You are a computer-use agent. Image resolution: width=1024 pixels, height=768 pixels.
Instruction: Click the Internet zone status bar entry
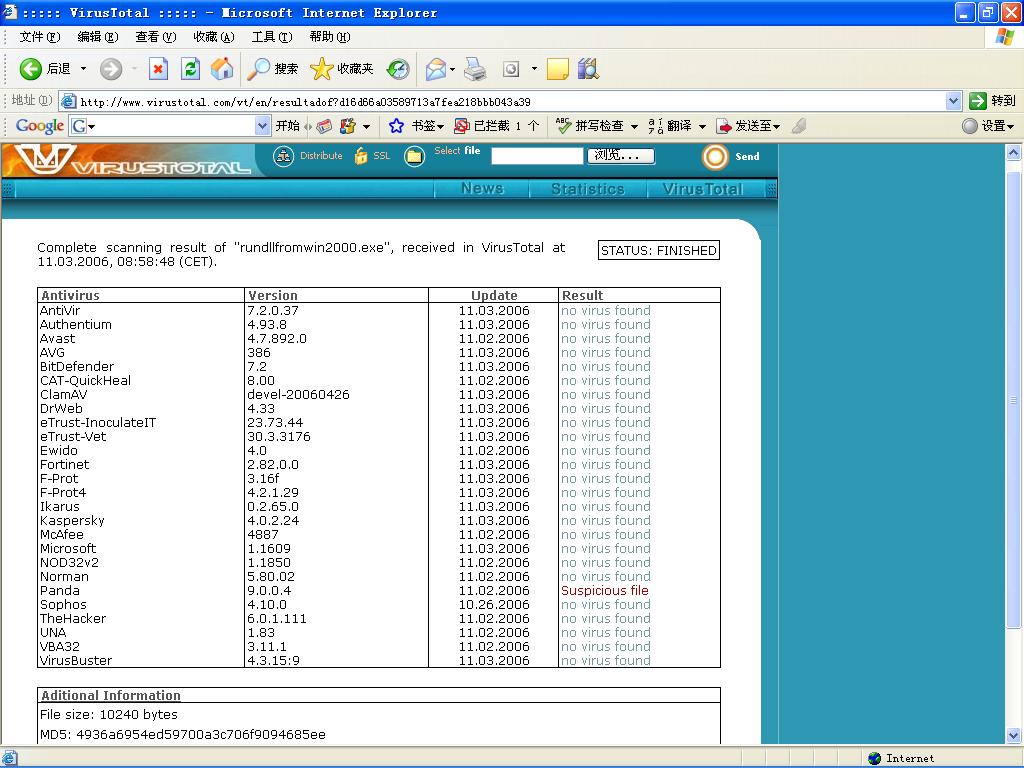(901, 758)
